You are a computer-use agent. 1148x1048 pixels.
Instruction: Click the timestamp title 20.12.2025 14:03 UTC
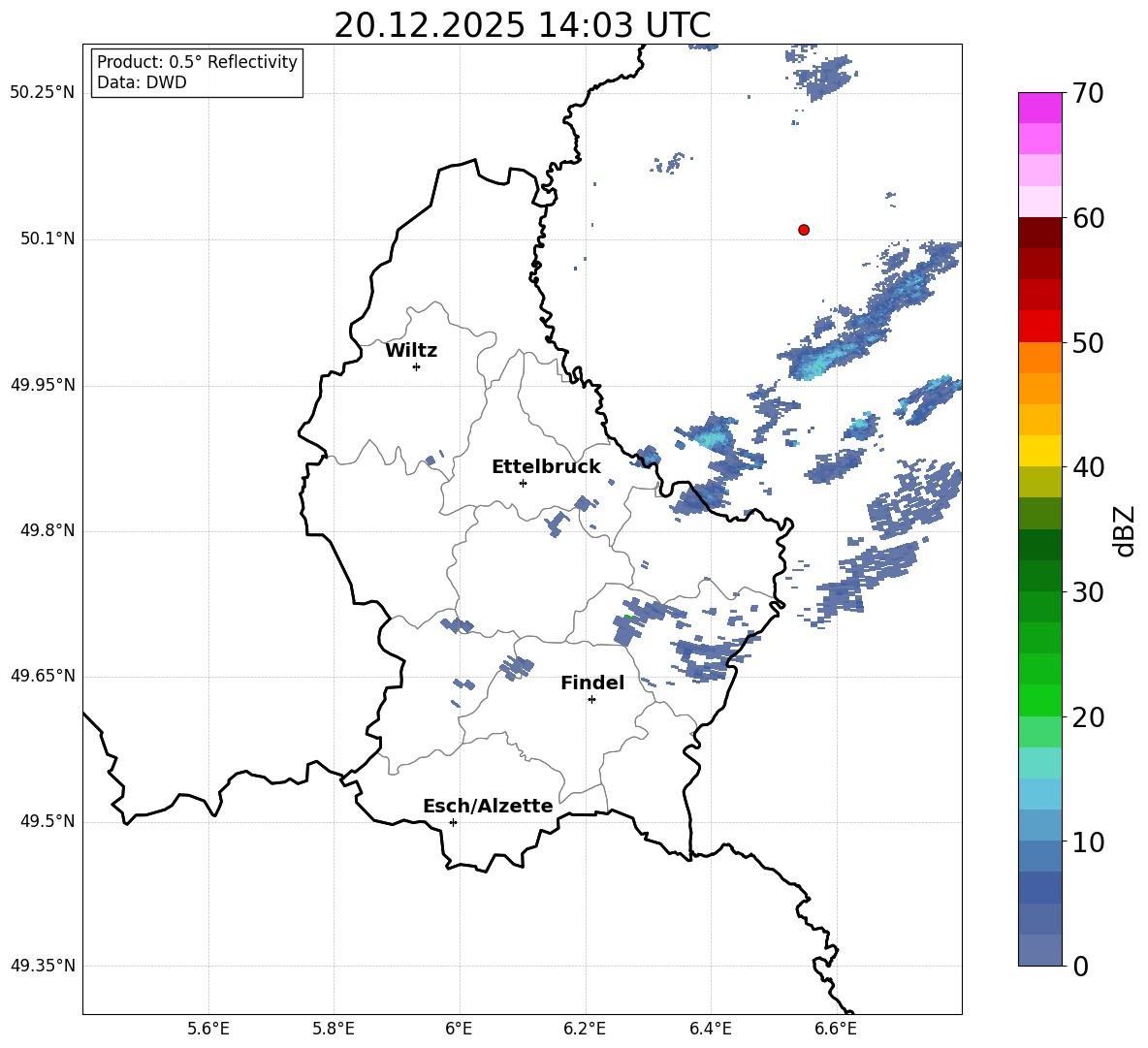523,25
